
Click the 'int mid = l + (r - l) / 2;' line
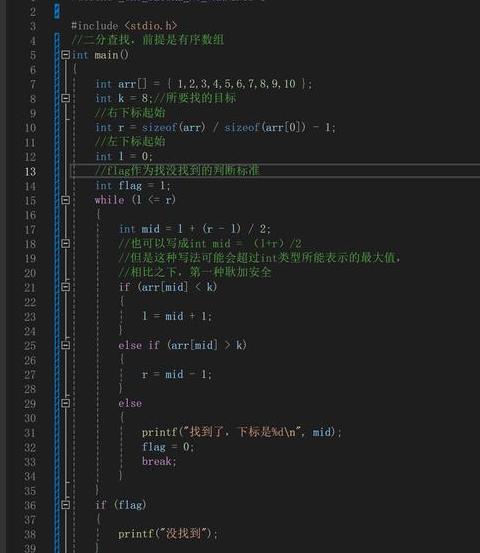point(195,229)
